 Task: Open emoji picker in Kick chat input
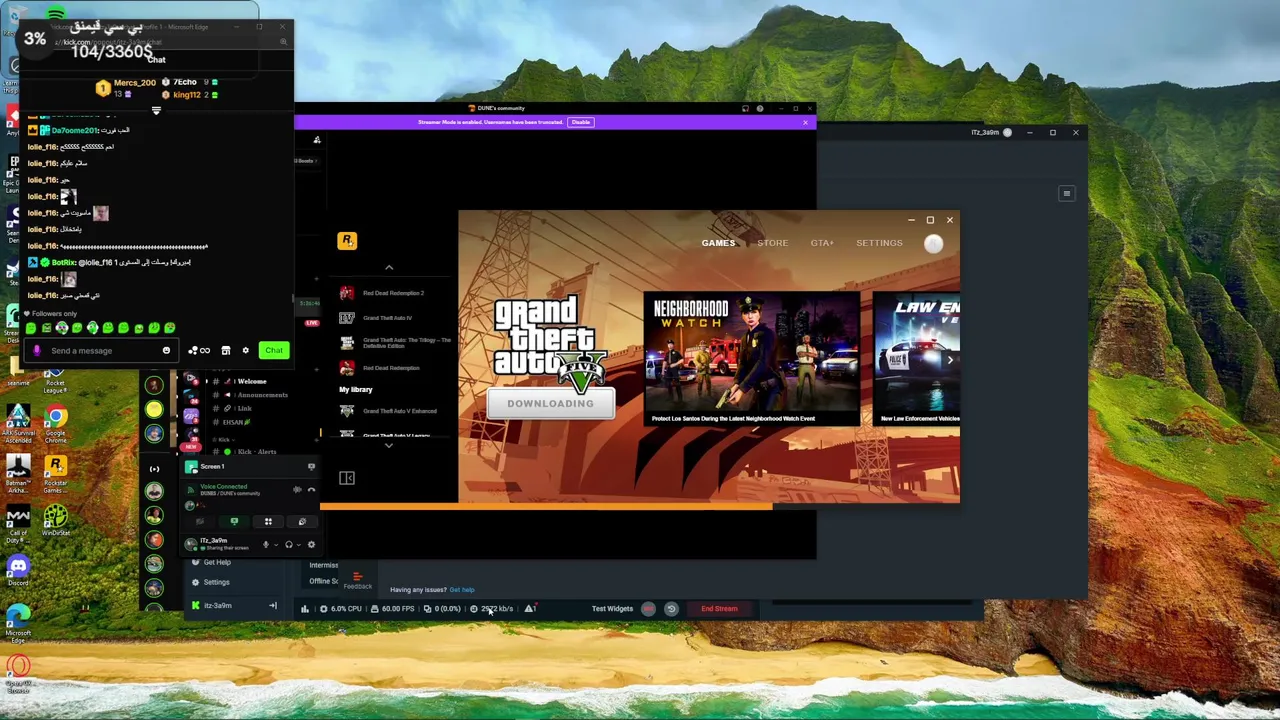click(x=166, y=351)
